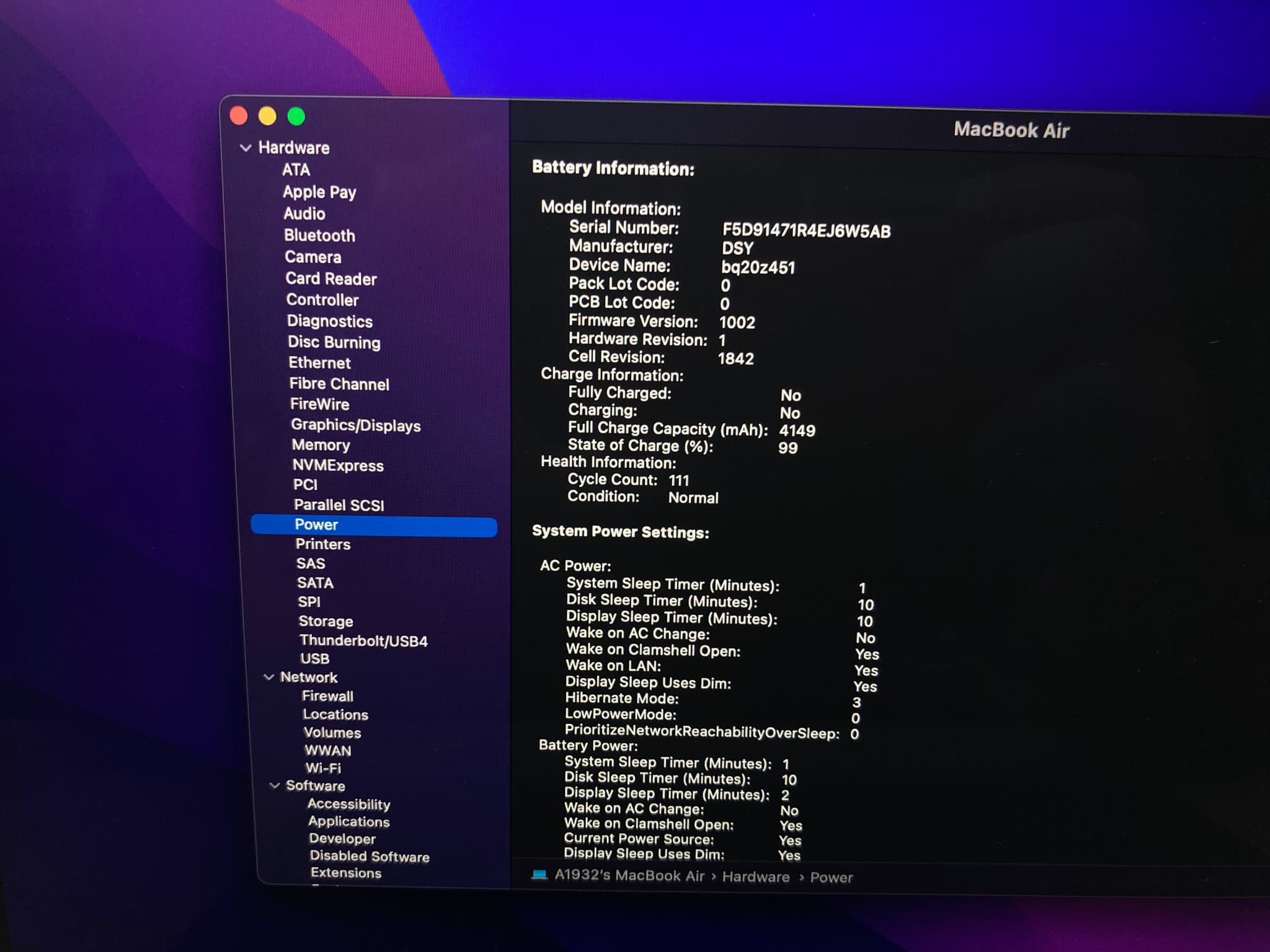The image size is (1270, 952).
Task: Select Card Reader in the sidebar
Action: (331, 279)
